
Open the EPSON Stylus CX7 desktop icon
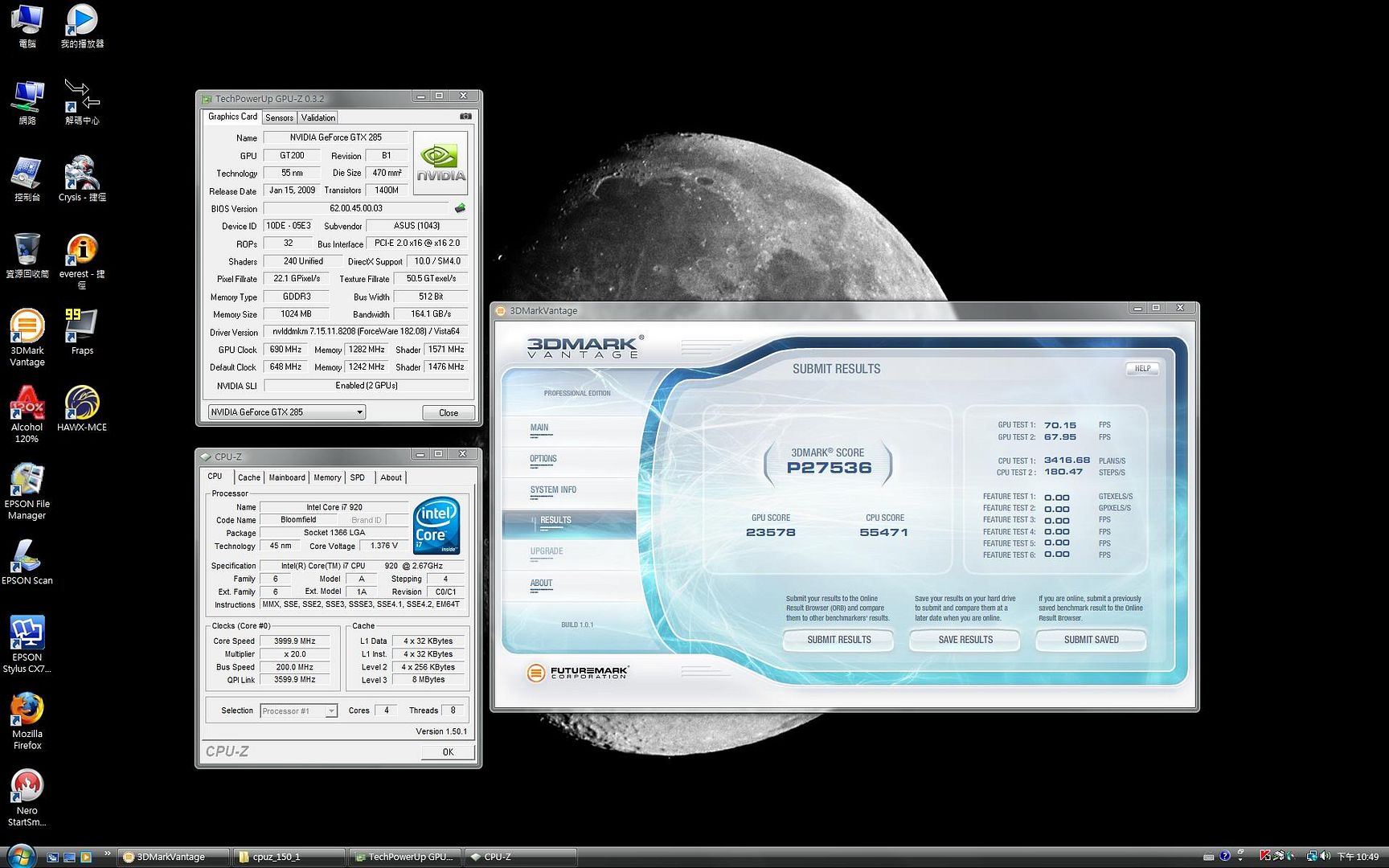[x=27, y=644]
